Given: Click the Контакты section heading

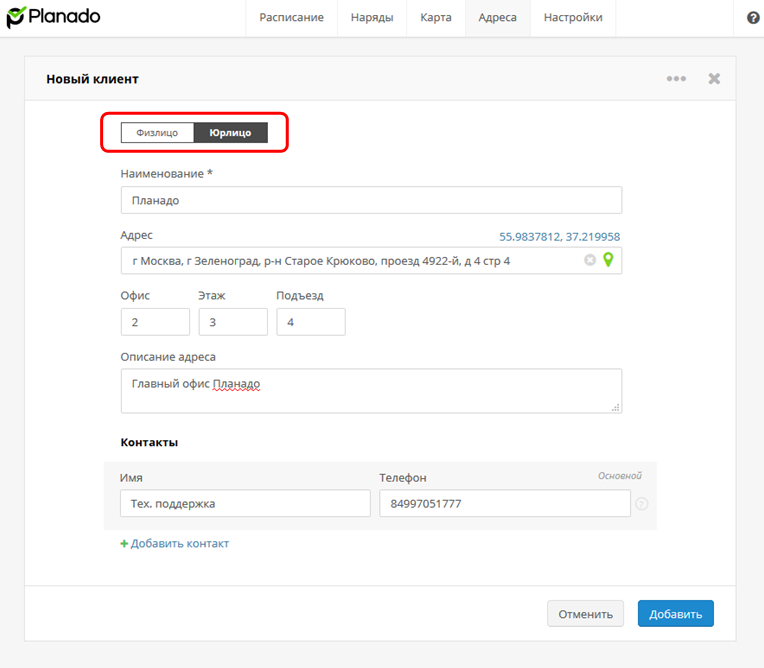Looking at the screenshot, I should [149, 442].
